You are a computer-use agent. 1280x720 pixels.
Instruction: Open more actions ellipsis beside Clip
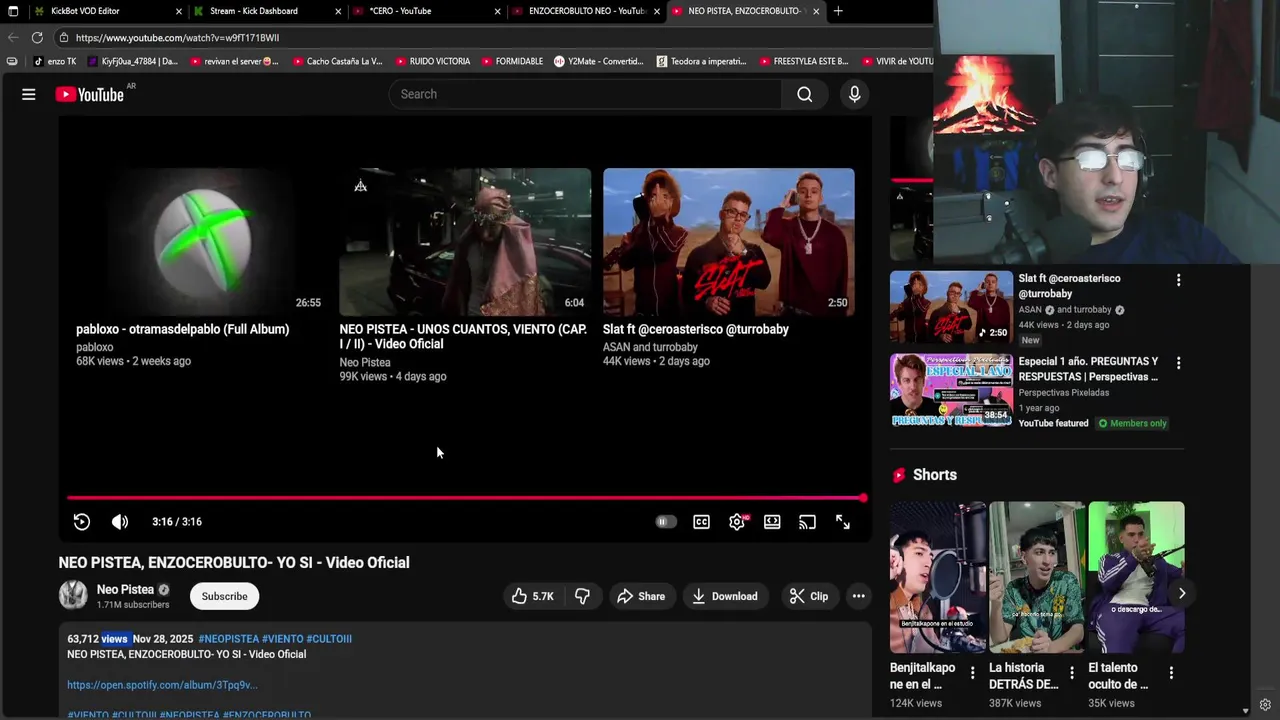(858, 596)
